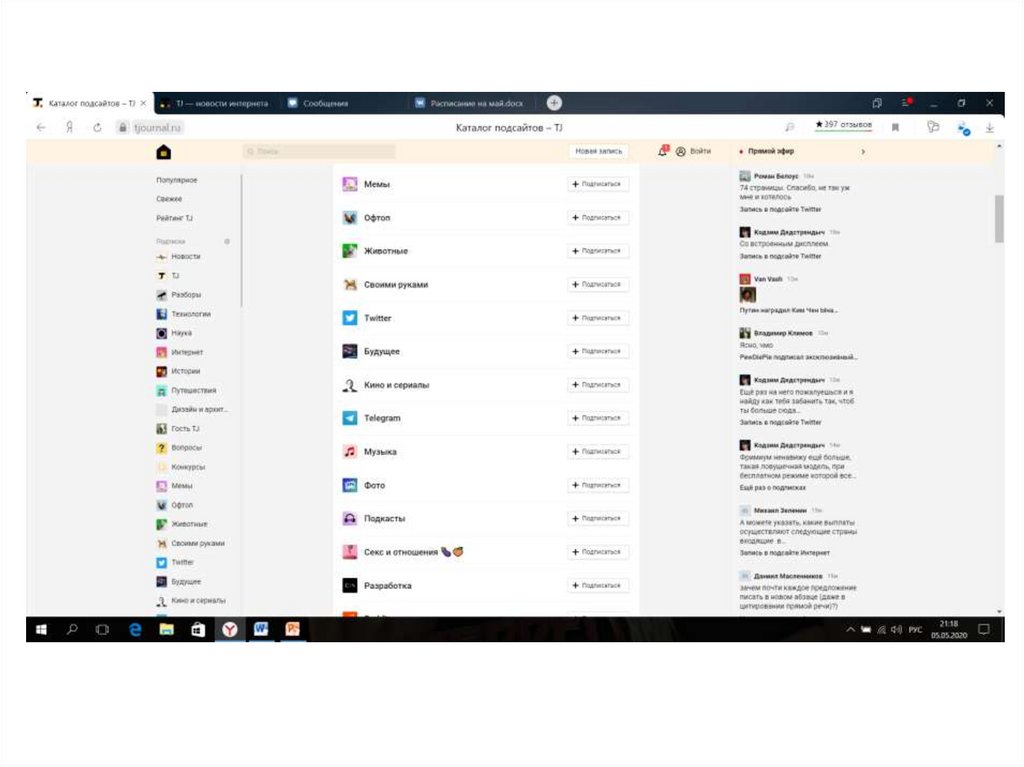Screen dimensions: 1024x767
Task: Open the Telegram icon in catalog list
Action: [350, 417]
